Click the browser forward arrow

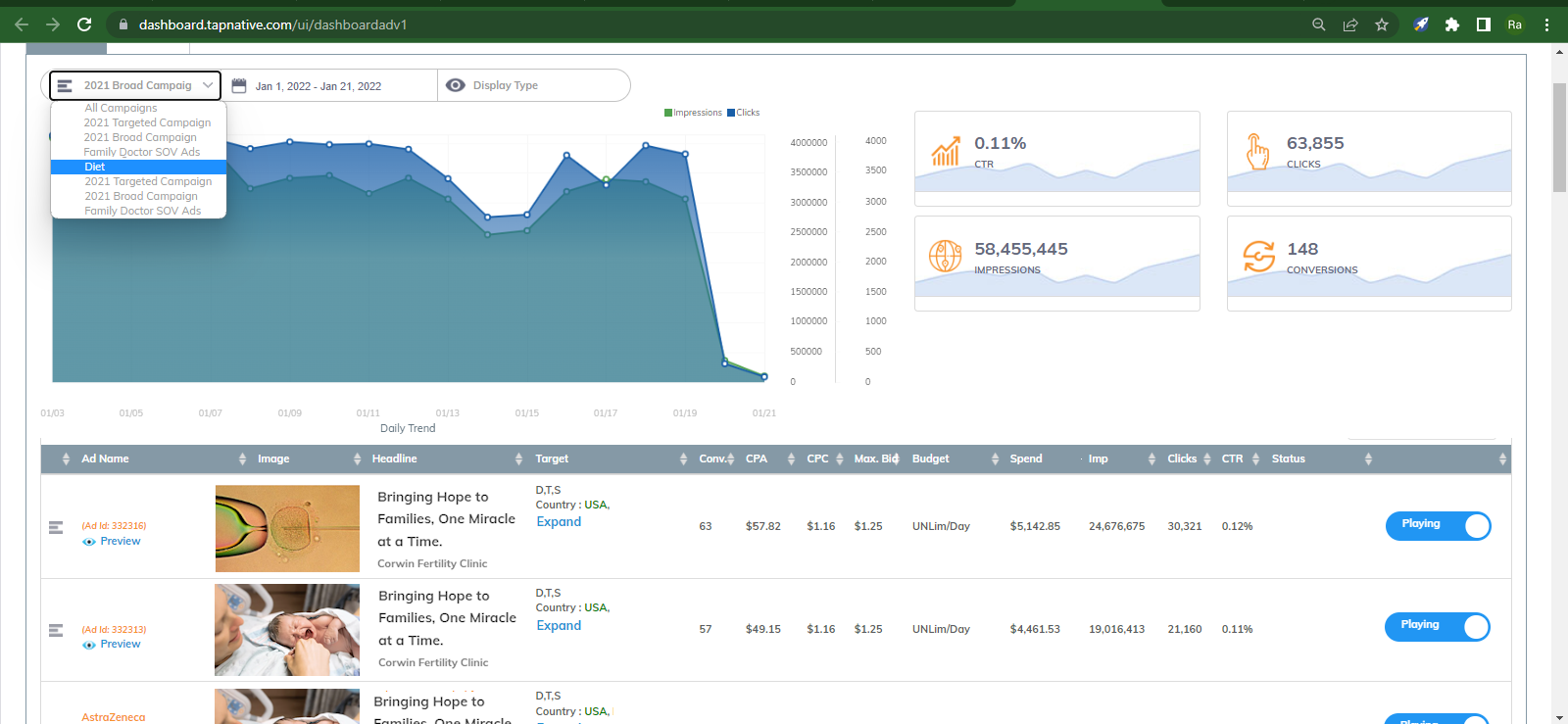(x=53, y=24)
